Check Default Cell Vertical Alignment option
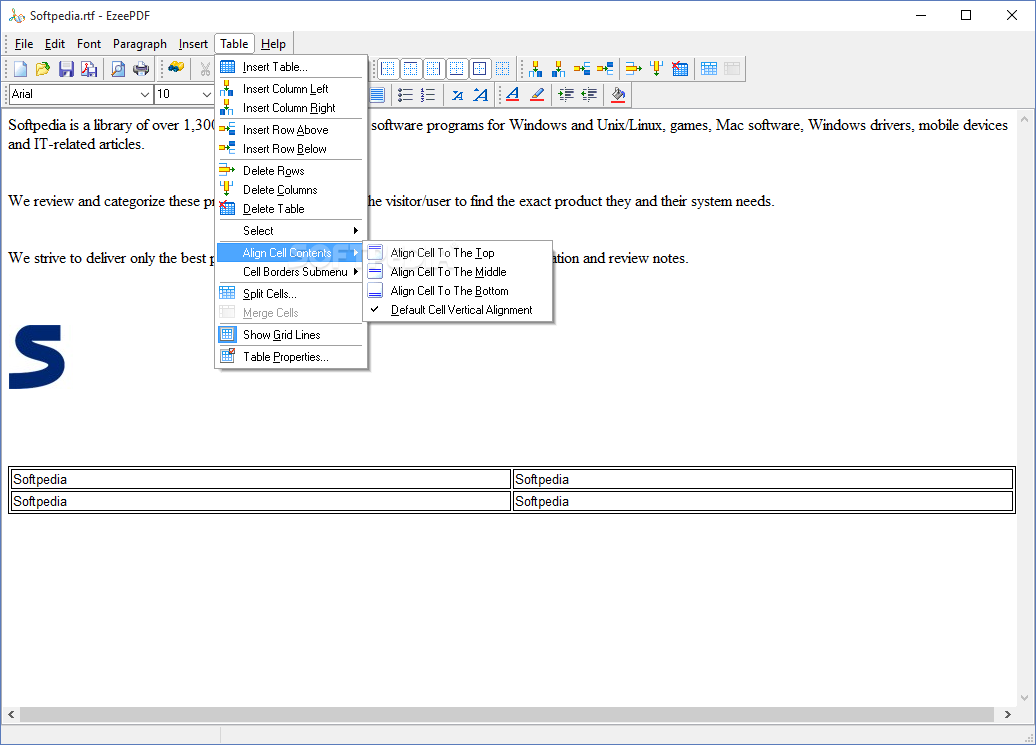Screen dimensions: 1036x745 458,310
